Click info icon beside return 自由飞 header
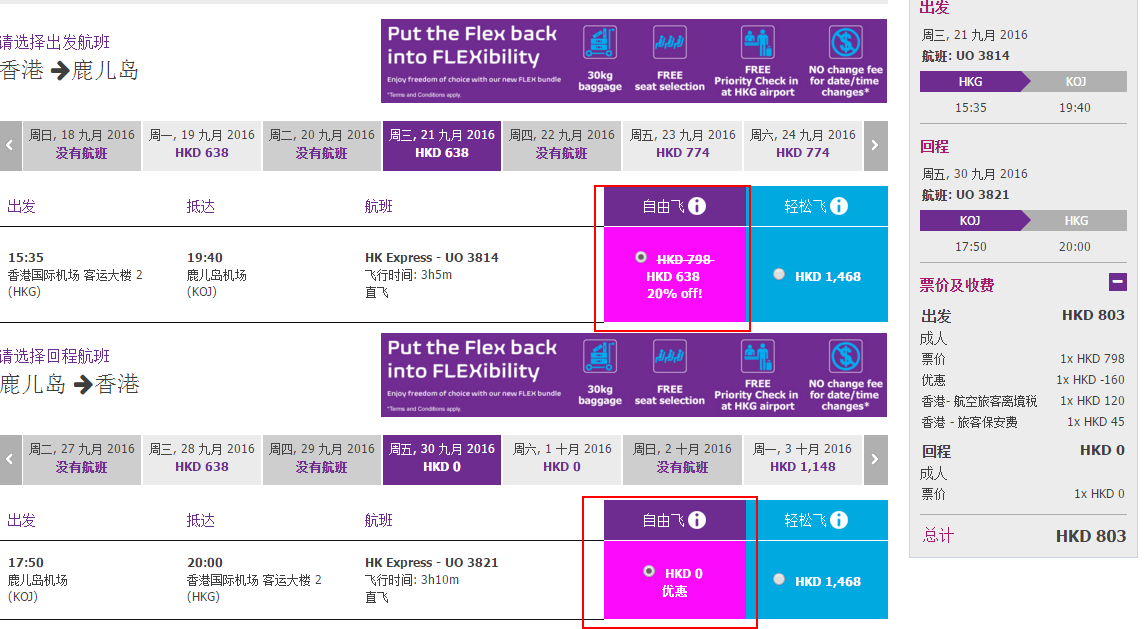Viewport: 1148px width, 629px height. (697, 520)
